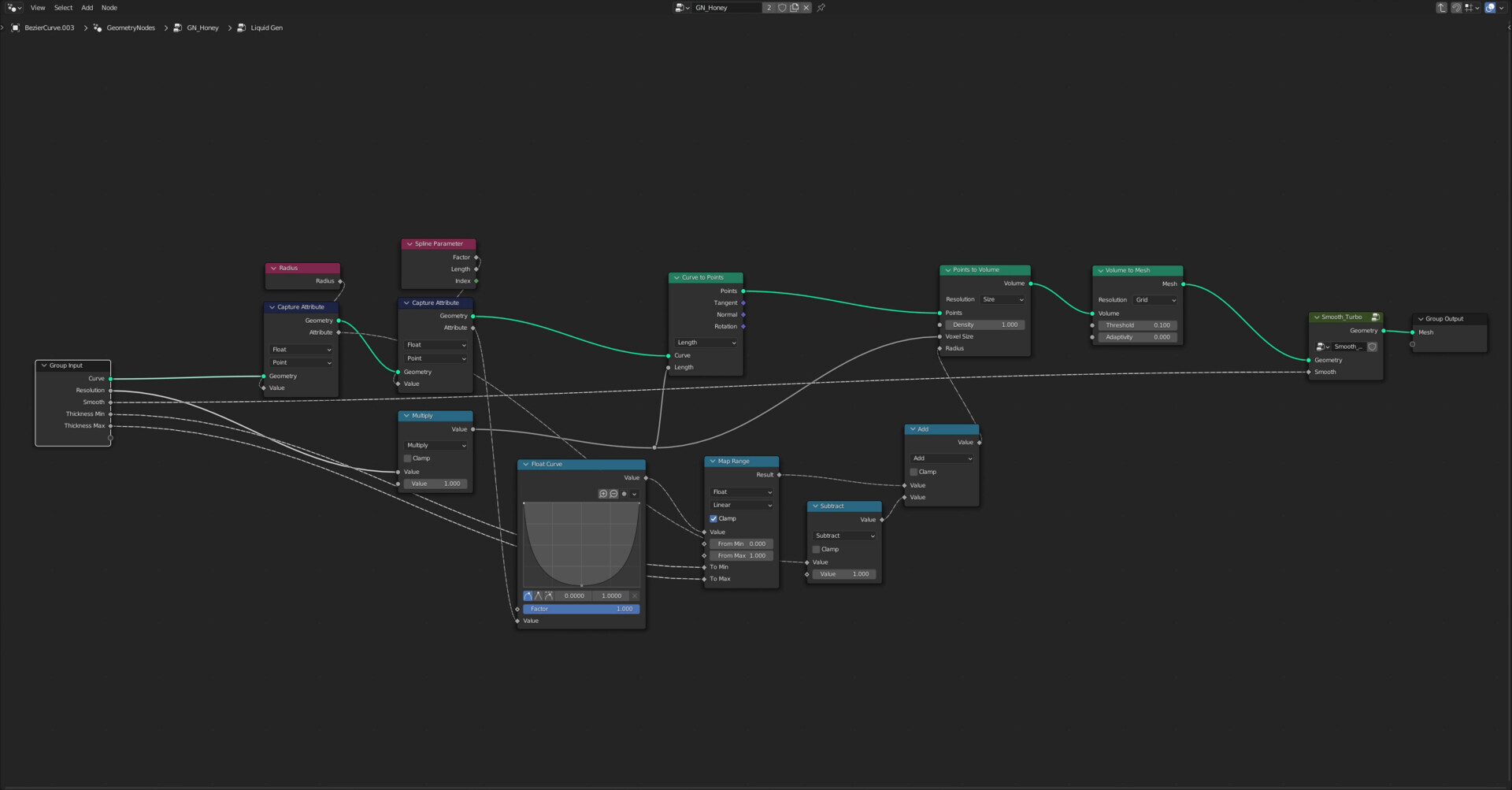Click the user count 2 button to make single copy
Screen dimensions: 1512x790
(769, 7)
